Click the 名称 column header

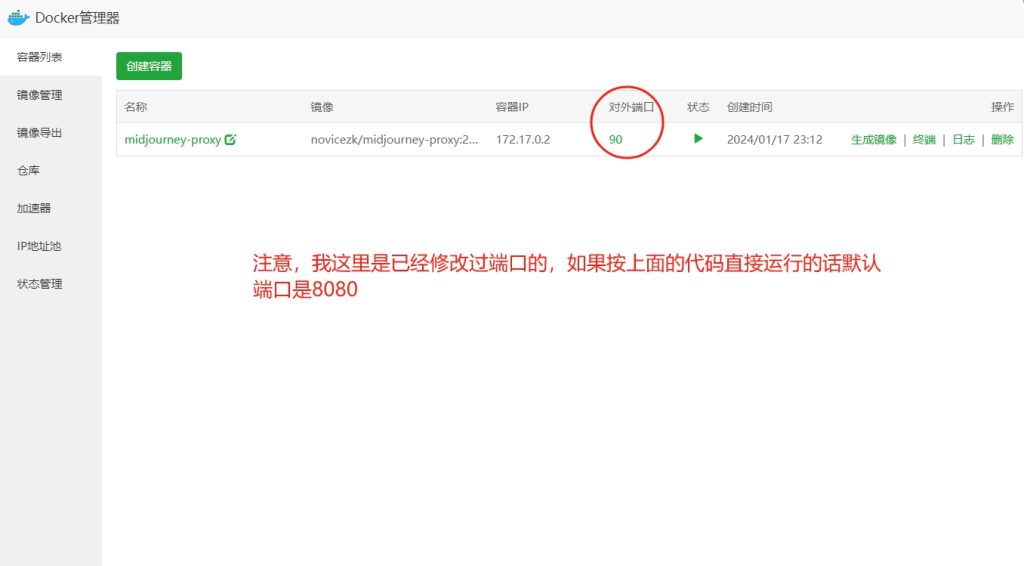pyautogui.click(x=136, y=106)
